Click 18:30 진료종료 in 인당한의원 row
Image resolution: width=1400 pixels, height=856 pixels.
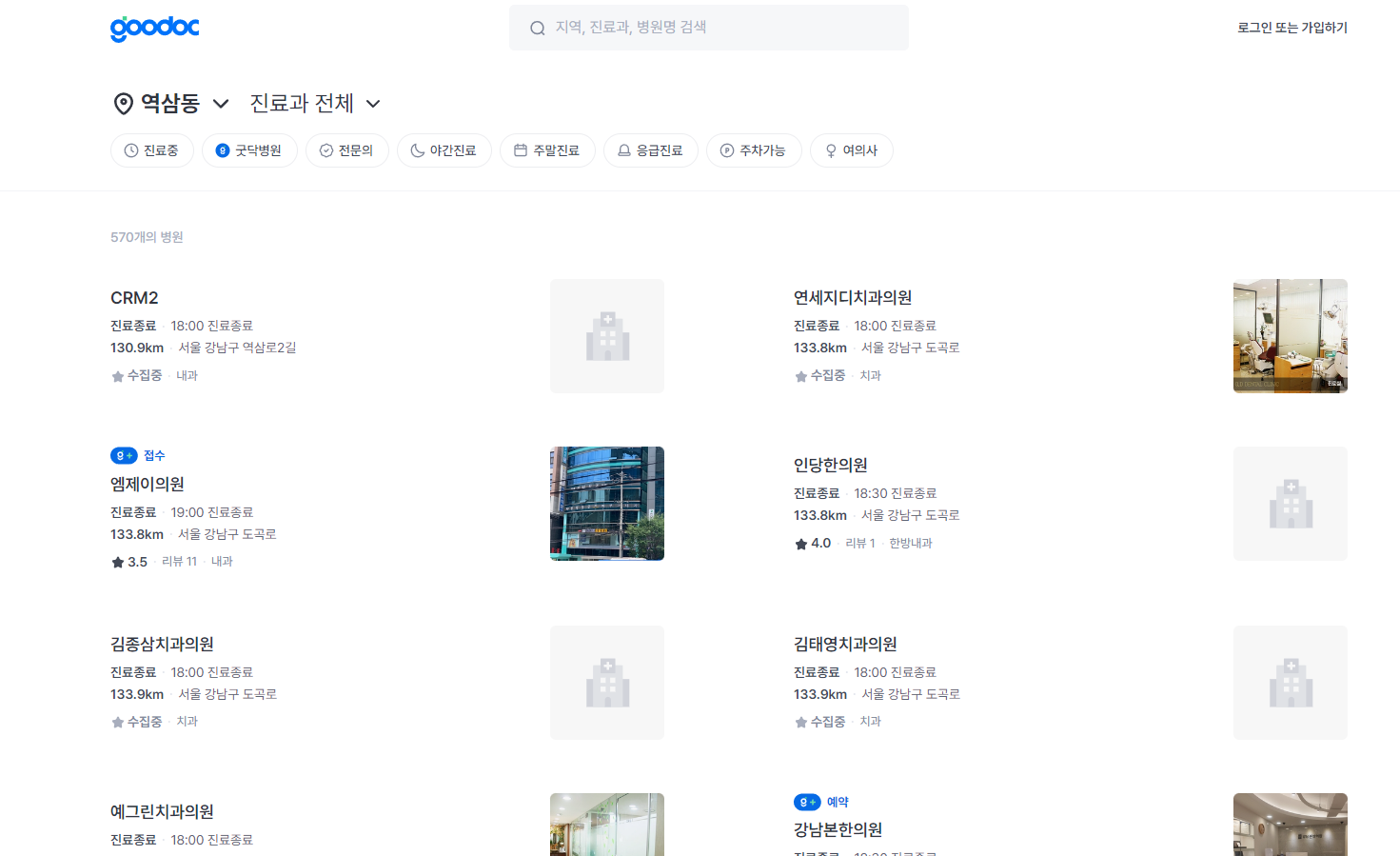(x=896, y=493)
